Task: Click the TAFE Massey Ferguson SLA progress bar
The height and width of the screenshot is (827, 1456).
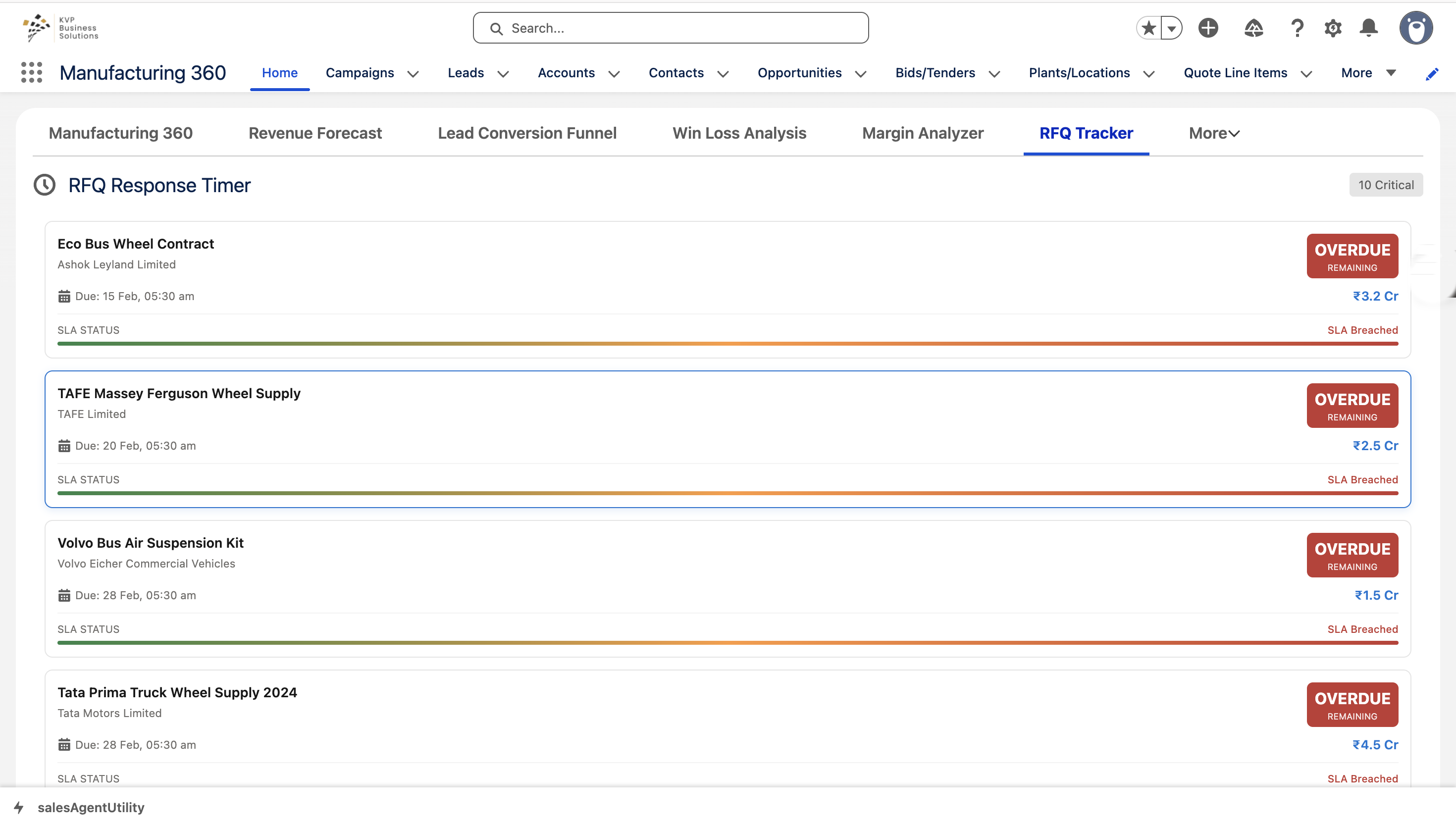Action: [727, 493]
